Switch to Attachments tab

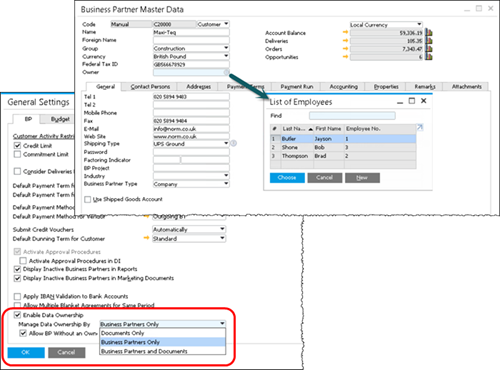tap(466, 87)
